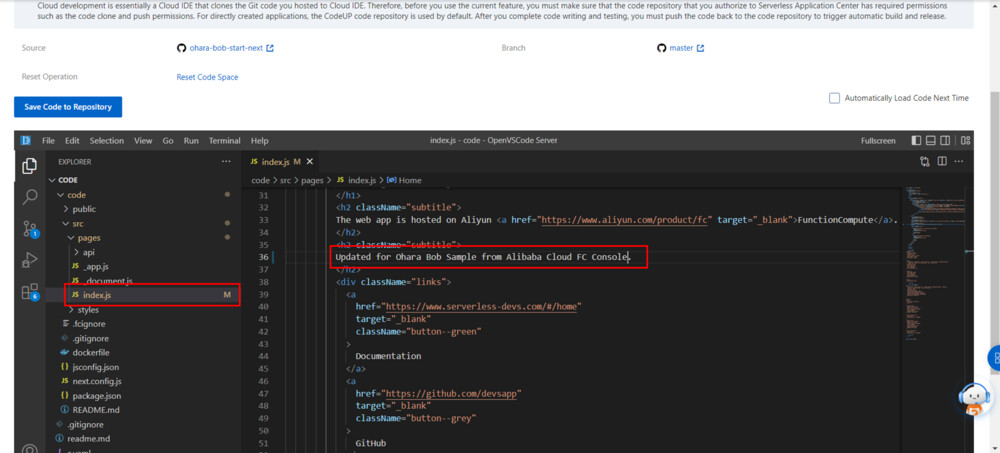Close the index.js editor tab
Viewport: 1000px width, 453px height.
[x=309, y=161]
